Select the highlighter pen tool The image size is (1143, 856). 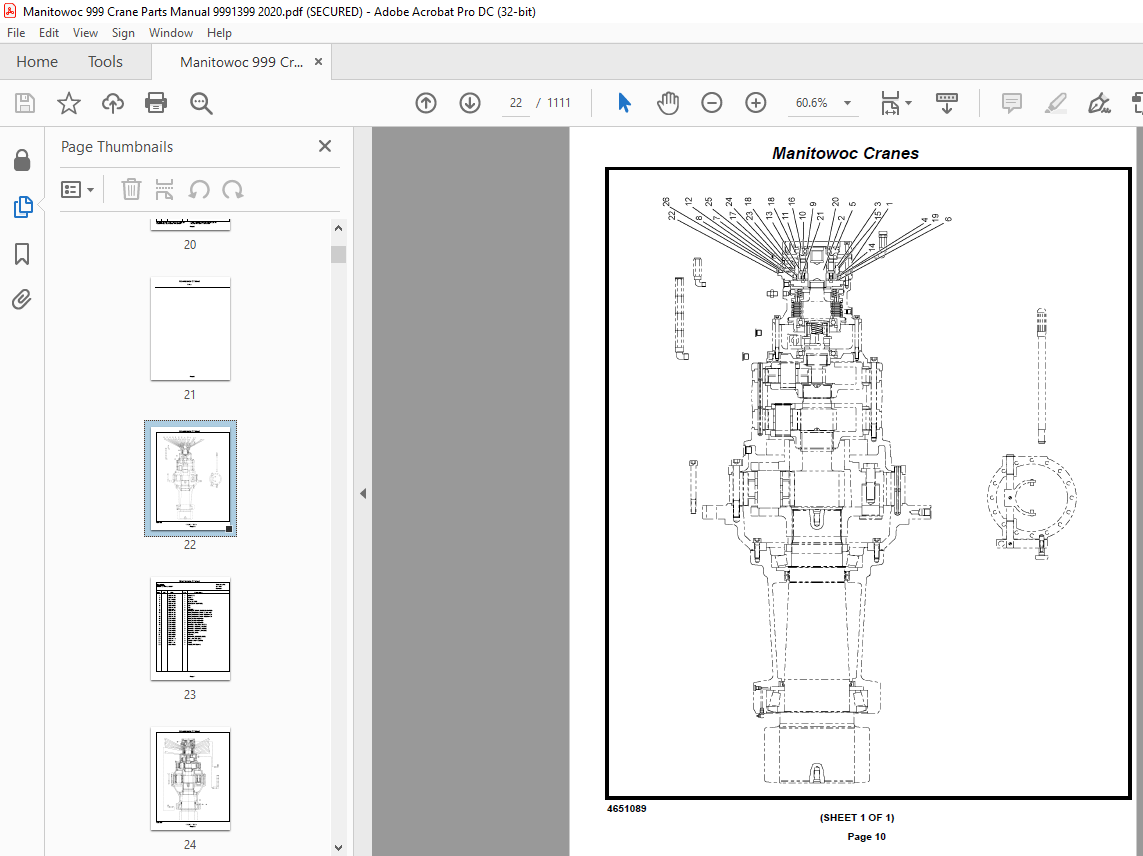click(x=1055, y=103)
